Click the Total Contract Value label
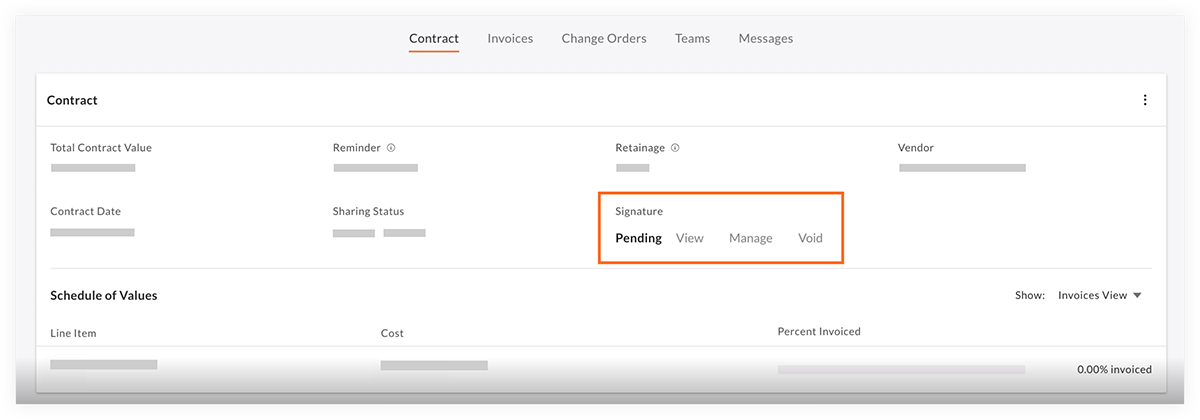Image resolution: width=1200 pixels, height=420 pixels. [x=101, y=148]
